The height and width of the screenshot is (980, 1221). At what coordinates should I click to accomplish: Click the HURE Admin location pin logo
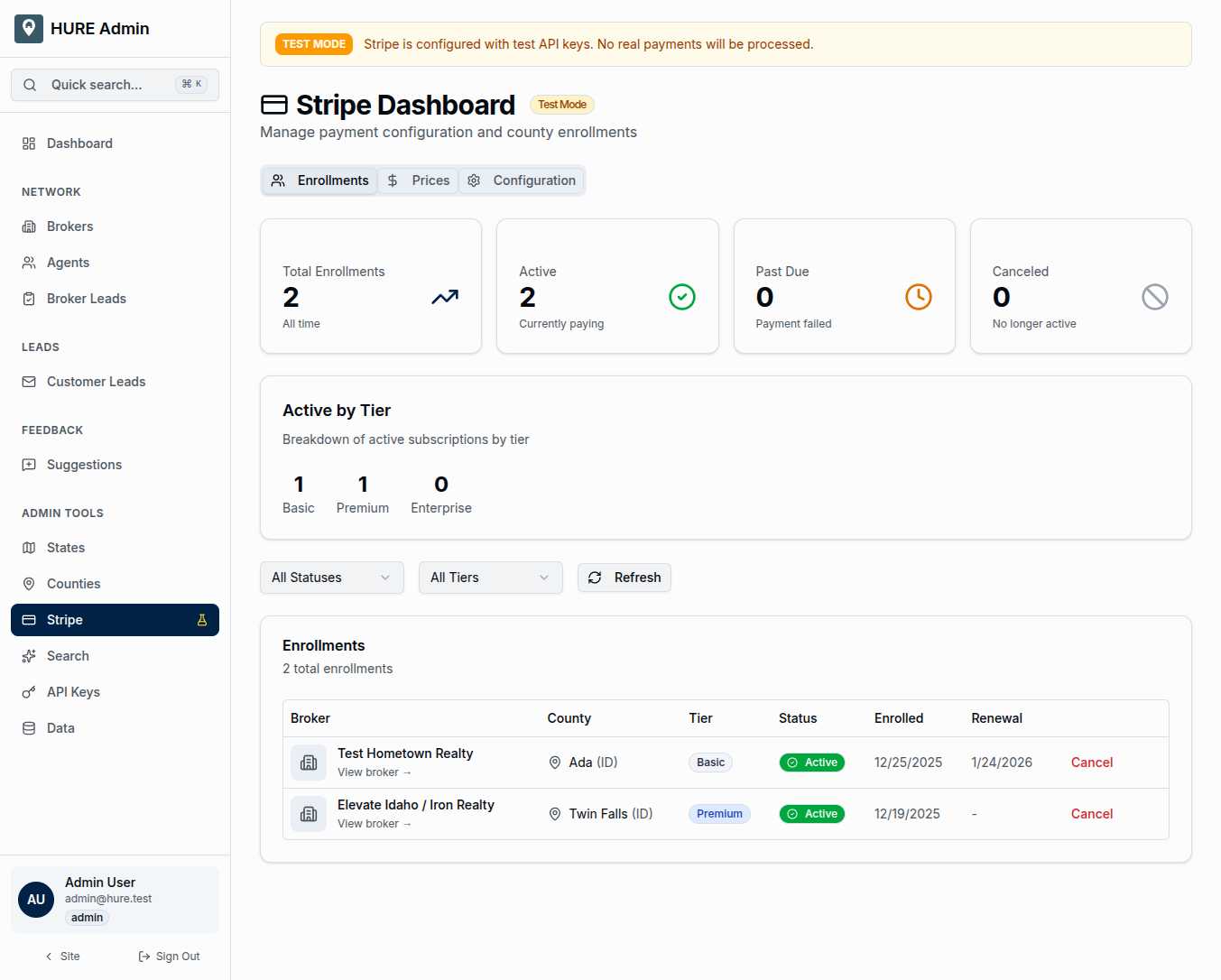28,28
